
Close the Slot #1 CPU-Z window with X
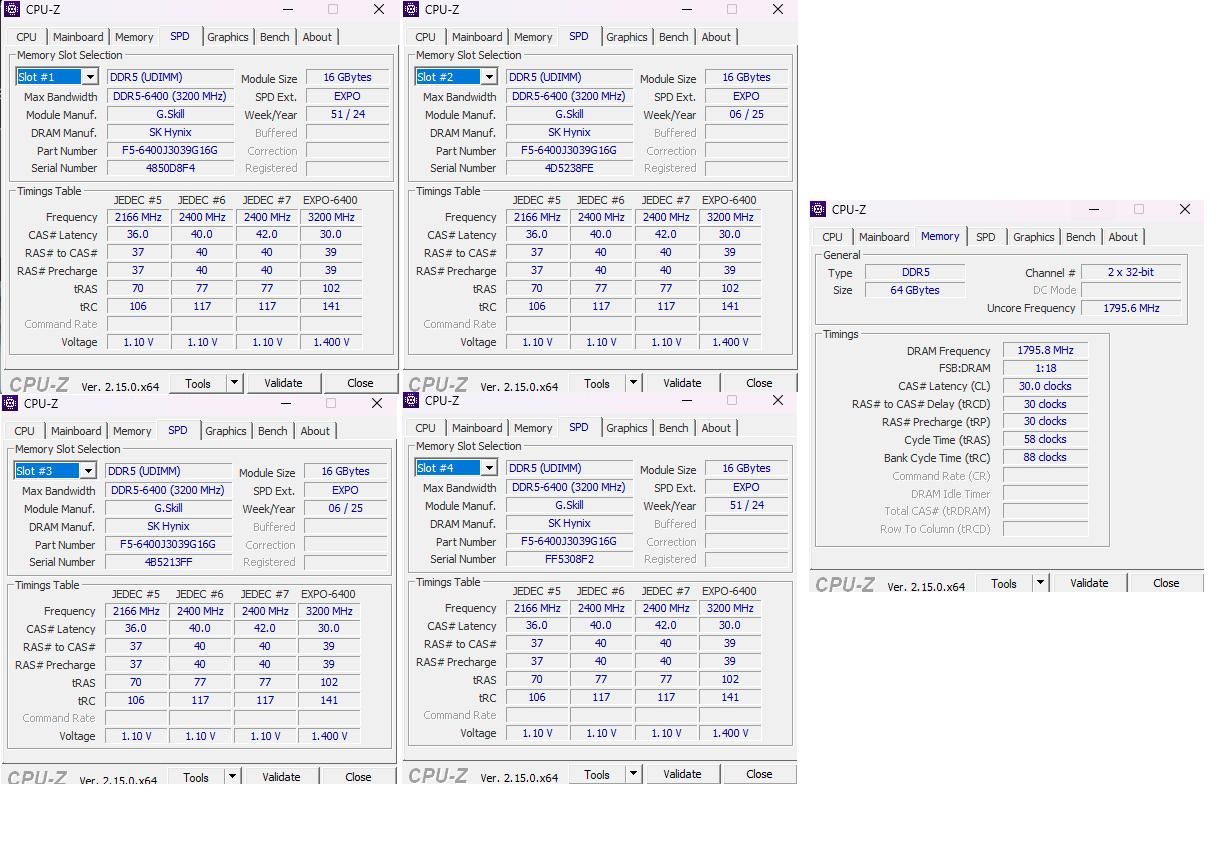(x=378, y=9)
